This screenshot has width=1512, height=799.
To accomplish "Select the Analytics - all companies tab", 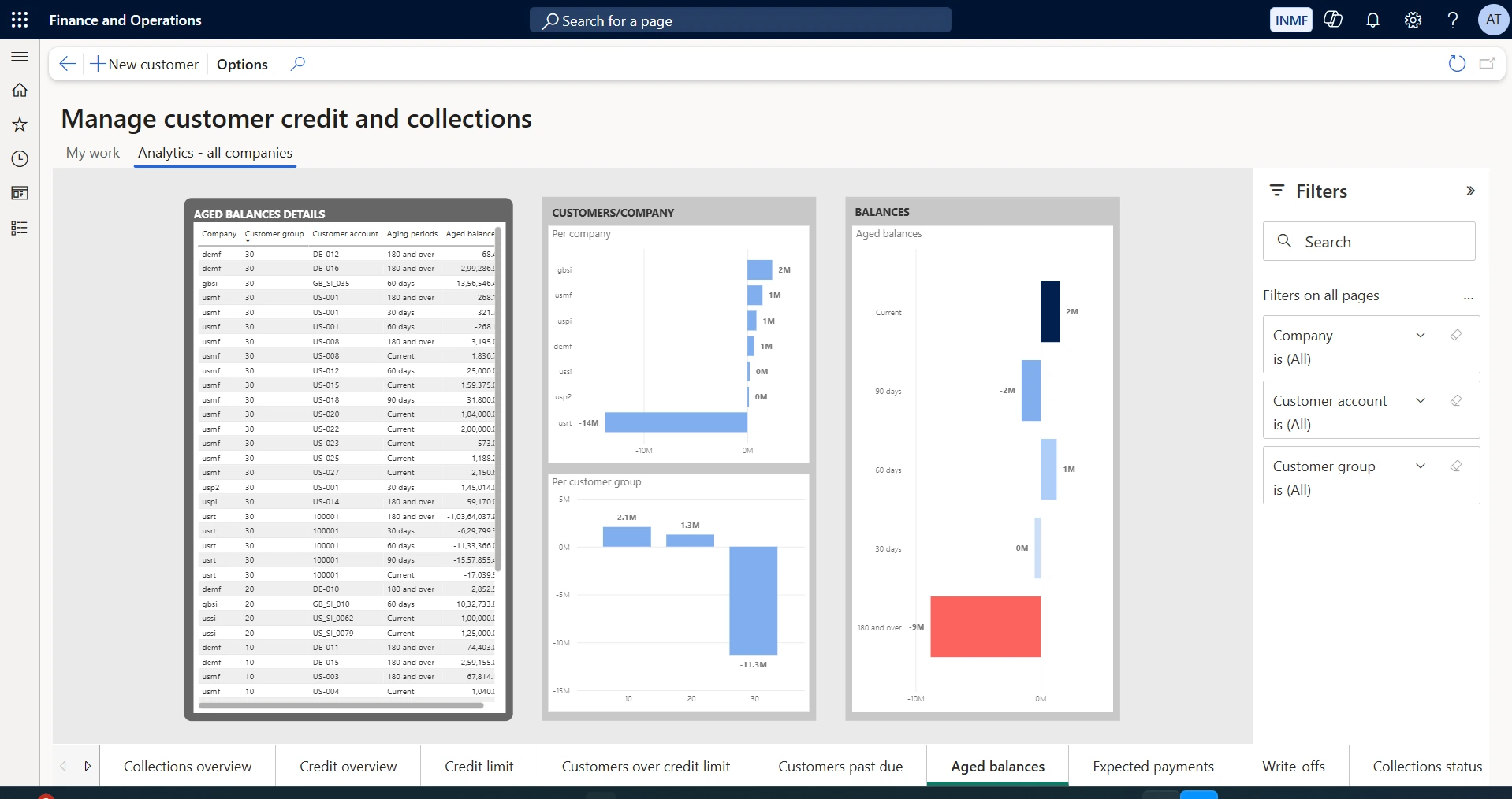I will tap(215, 153).
